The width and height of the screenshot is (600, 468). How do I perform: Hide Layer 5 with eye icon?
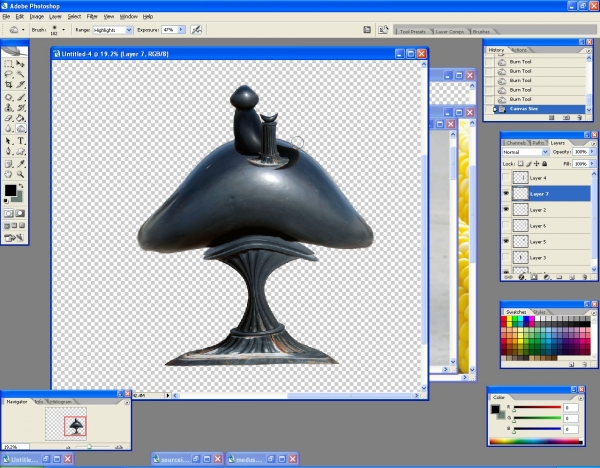[506, 241]
